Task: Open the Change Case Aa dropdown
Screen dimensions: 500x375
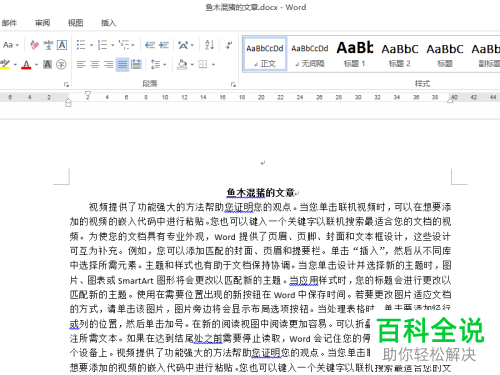Action: 11,45
